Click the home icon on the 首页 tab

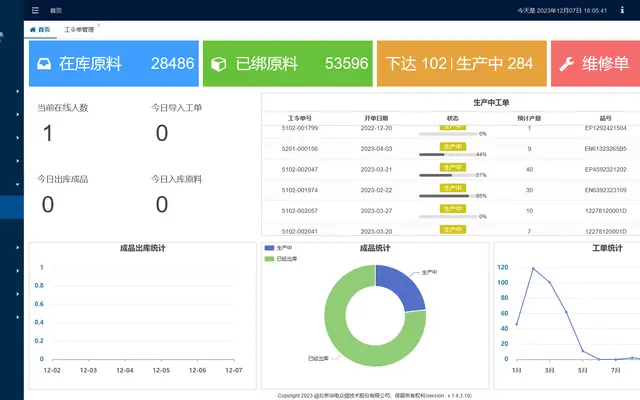(x=33, y=29)
